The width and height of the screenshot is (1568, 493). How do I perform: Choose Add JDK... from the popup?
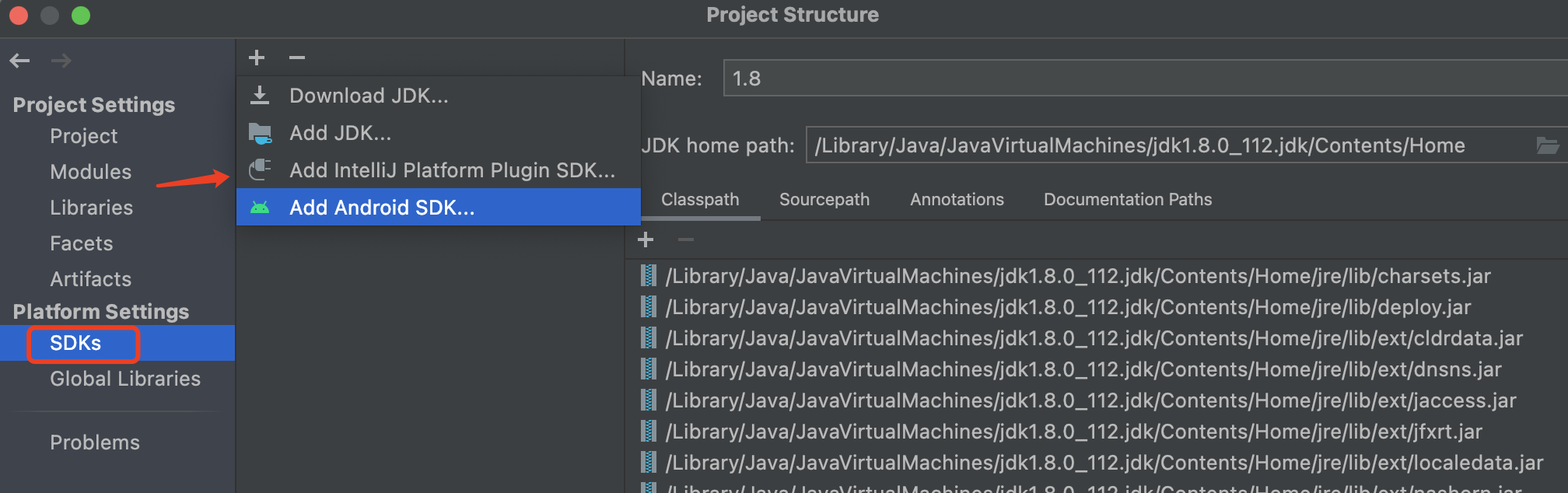click(x=340, y=133)
